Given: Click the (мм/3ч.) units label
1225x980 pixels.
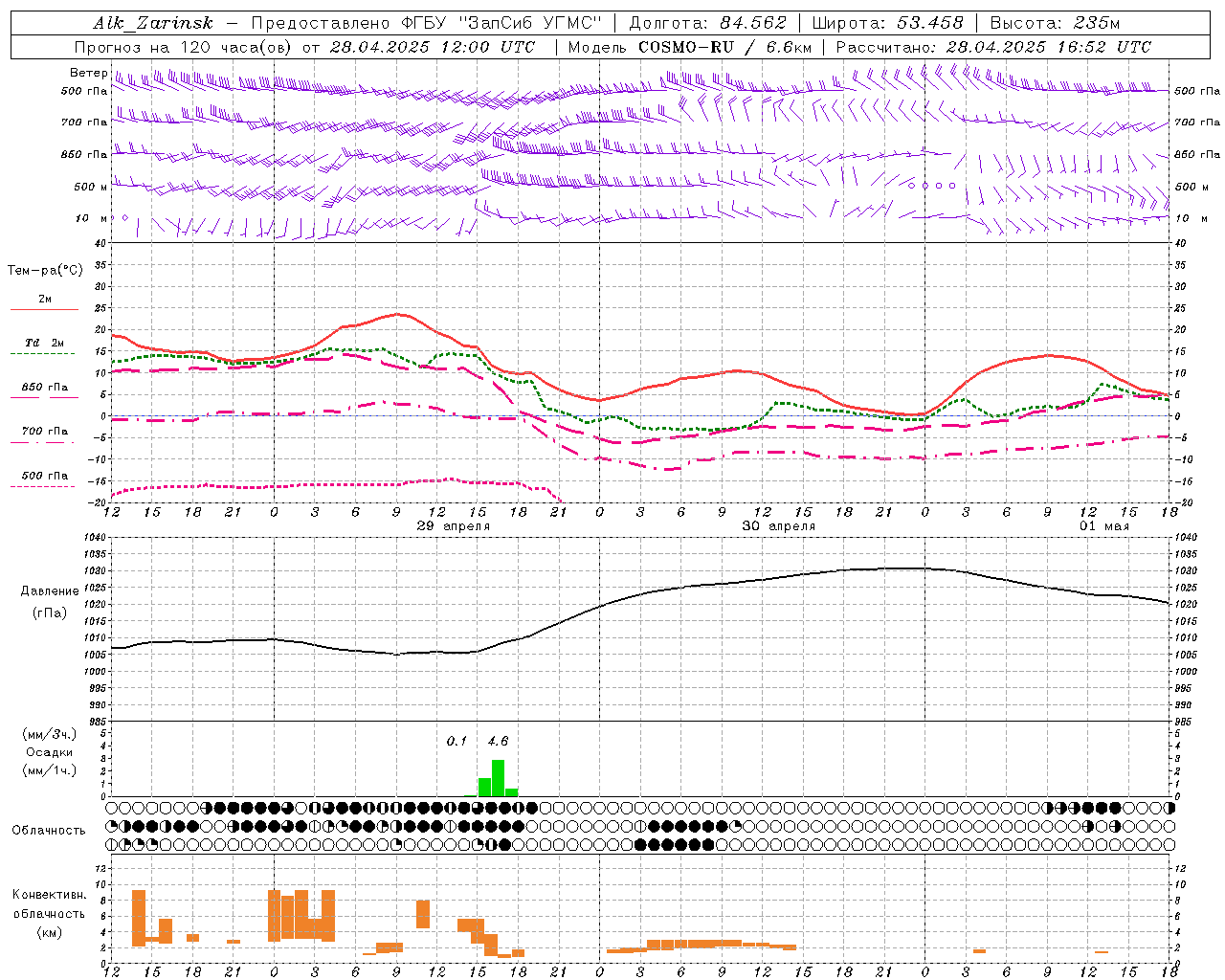Looking at the screenshot, I should 49,734.
